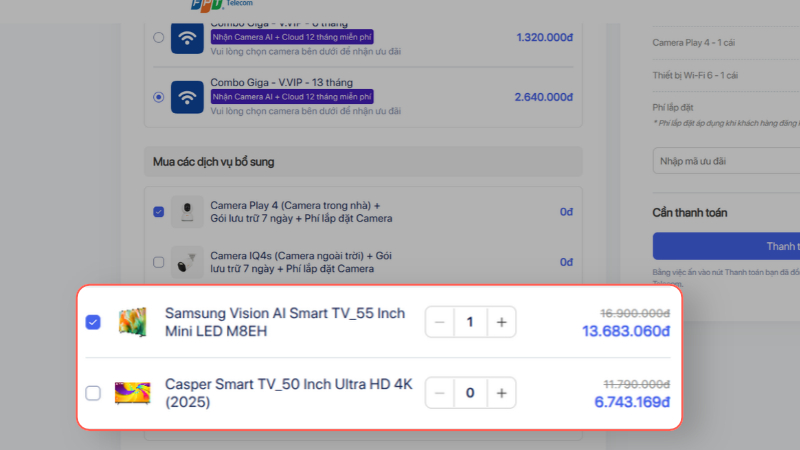800x450 pixels.
Task: Click the Camera IQ4s product thumbnail
Action: [x=187, y=262]
